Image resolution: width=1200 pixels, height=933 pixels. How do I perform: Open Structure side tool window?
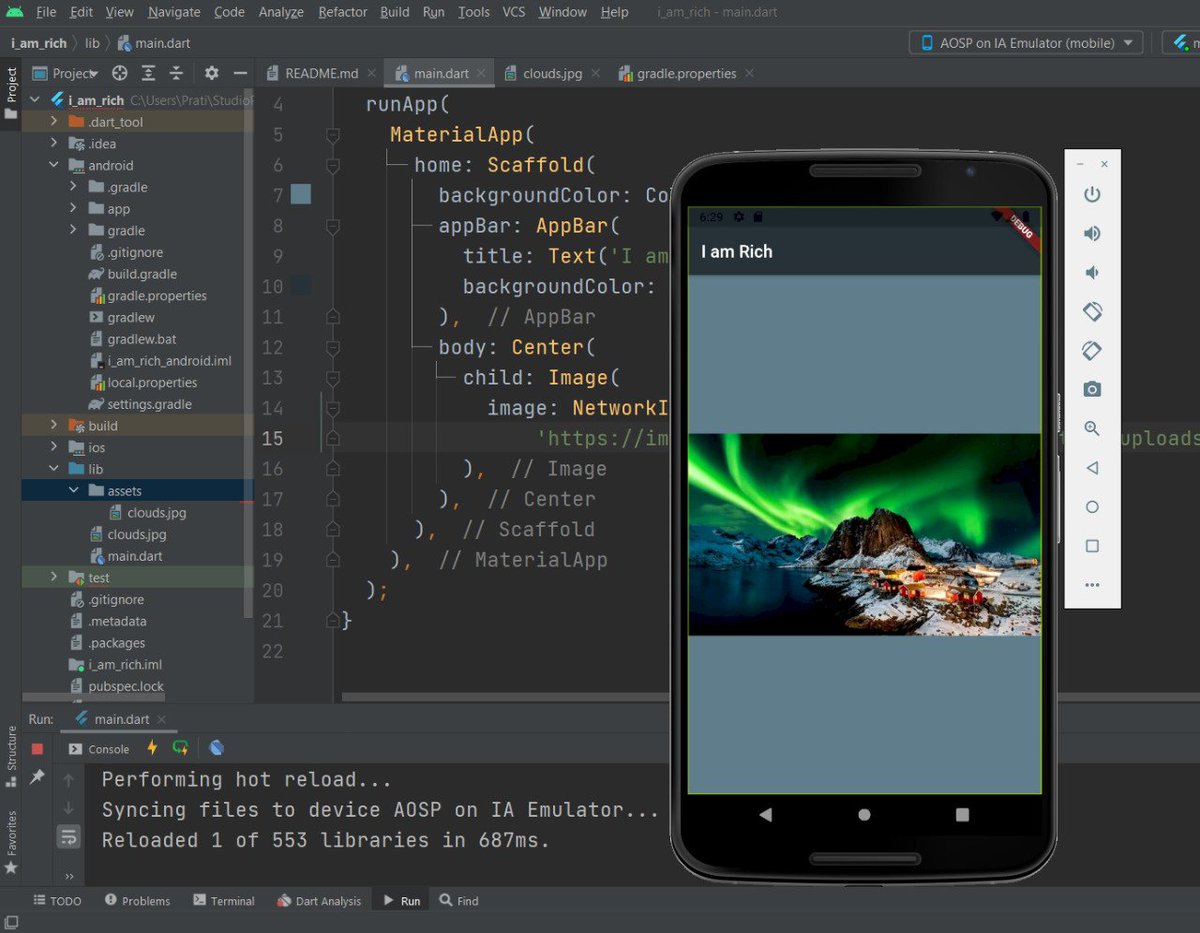pos(11,758)
